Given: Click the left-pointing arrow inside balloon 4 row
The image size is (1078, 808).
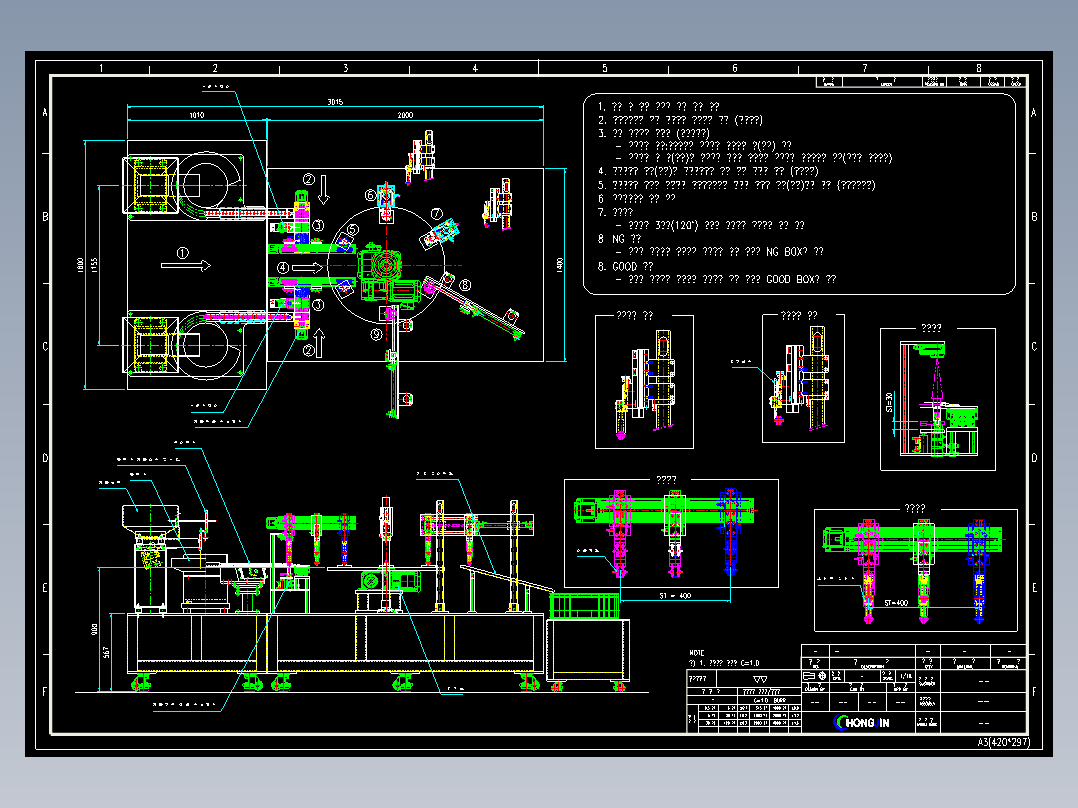Looking at the screenshot, I should pyautogui.click(x=305, y=266).
